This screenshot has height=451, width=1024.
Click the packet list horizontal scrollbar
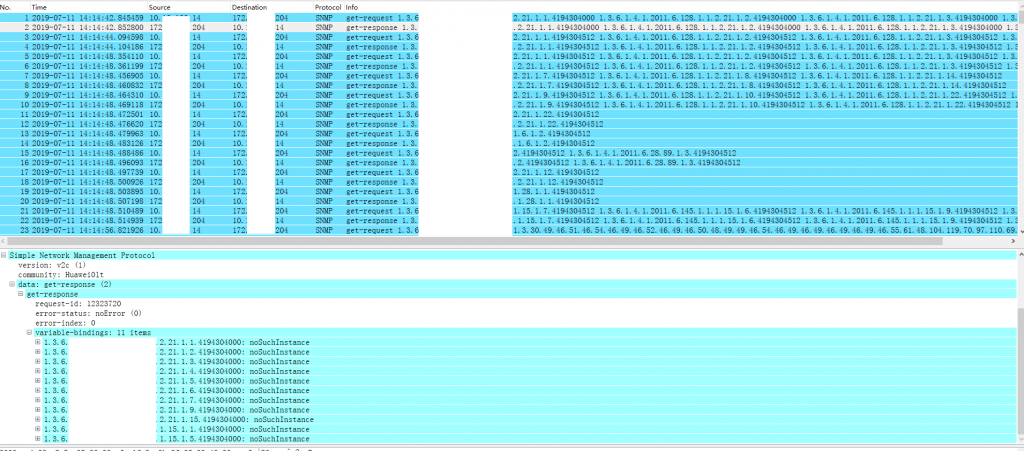500,239
